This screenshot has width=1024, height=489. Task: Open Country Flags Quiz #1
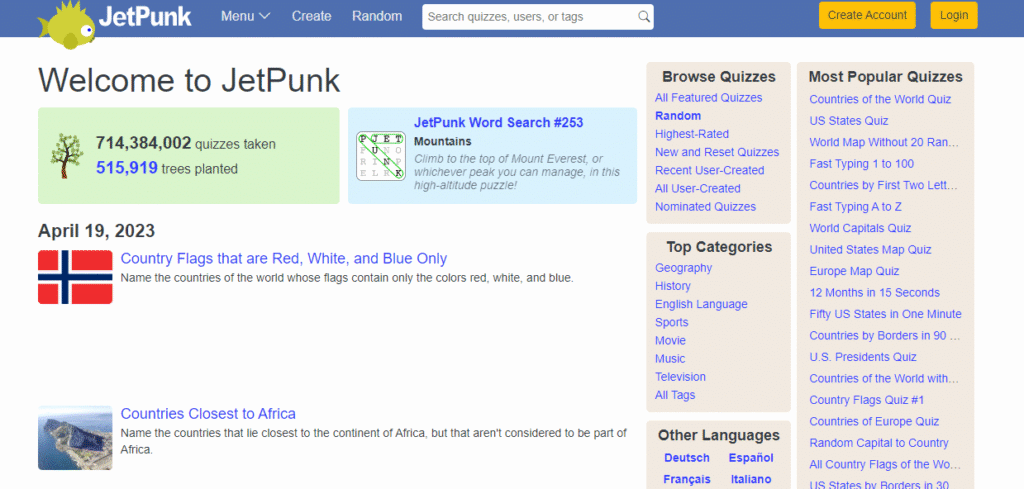tap(867, 401)
